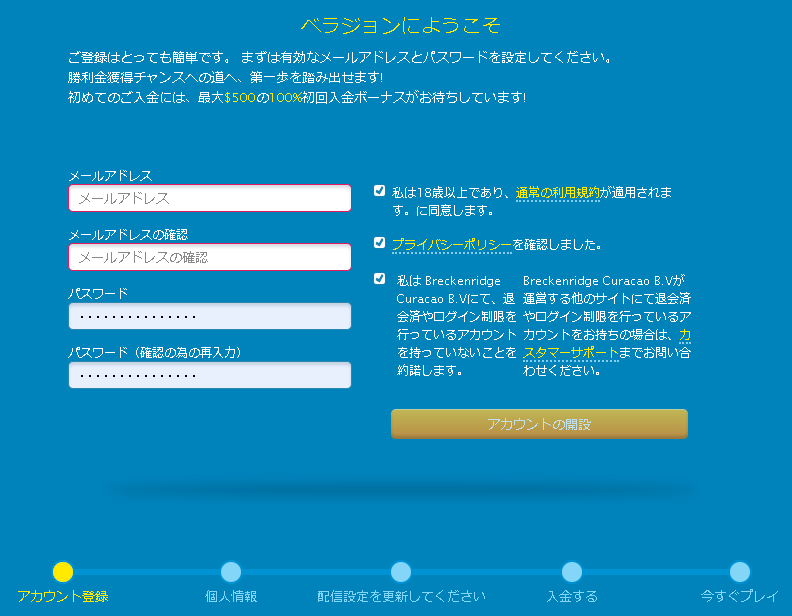Select the パスワード input field
Screen dimensions: 792x616
coord(210,316)
